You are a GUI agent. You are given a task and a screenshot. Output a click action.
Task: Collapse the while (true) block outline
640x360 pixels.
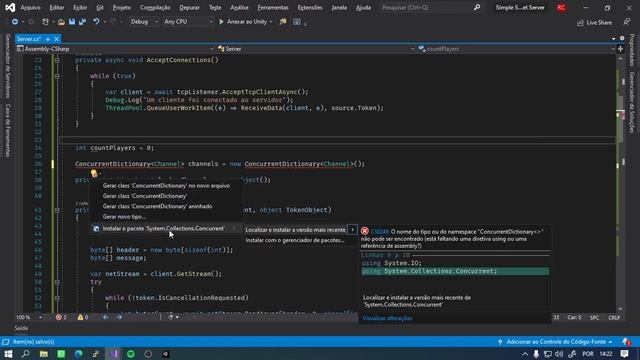(x=57, y=76)
